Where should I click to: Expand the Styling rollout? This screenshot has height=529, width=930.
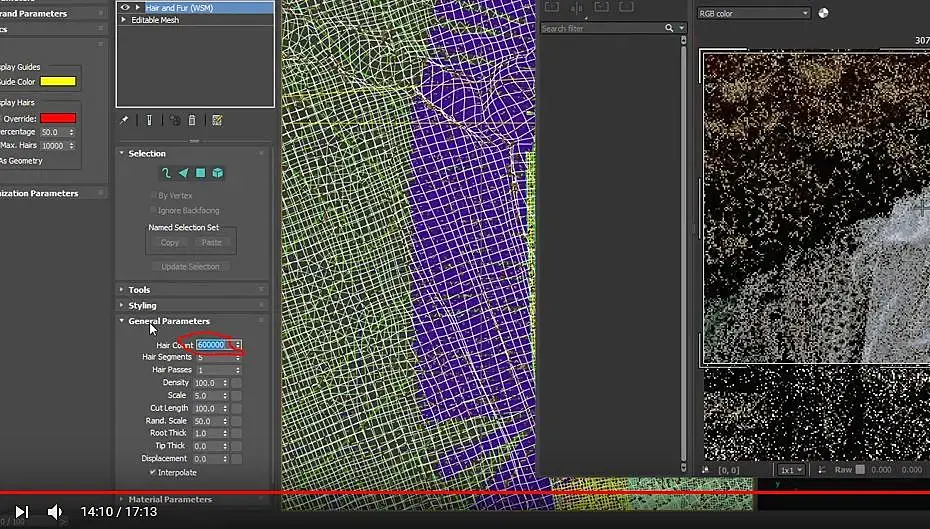click(x=142, y=306)
